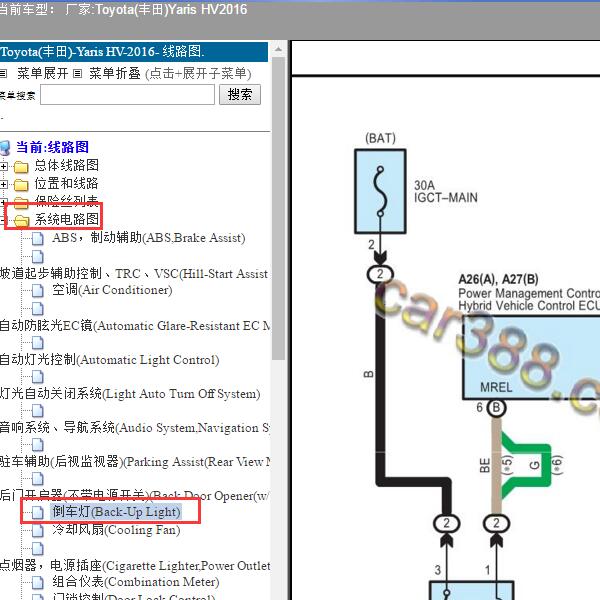Expand the 总体线路图 folder plus sign
The height and width of the screenshot is (600, 600).
click(x=3, y=166)
